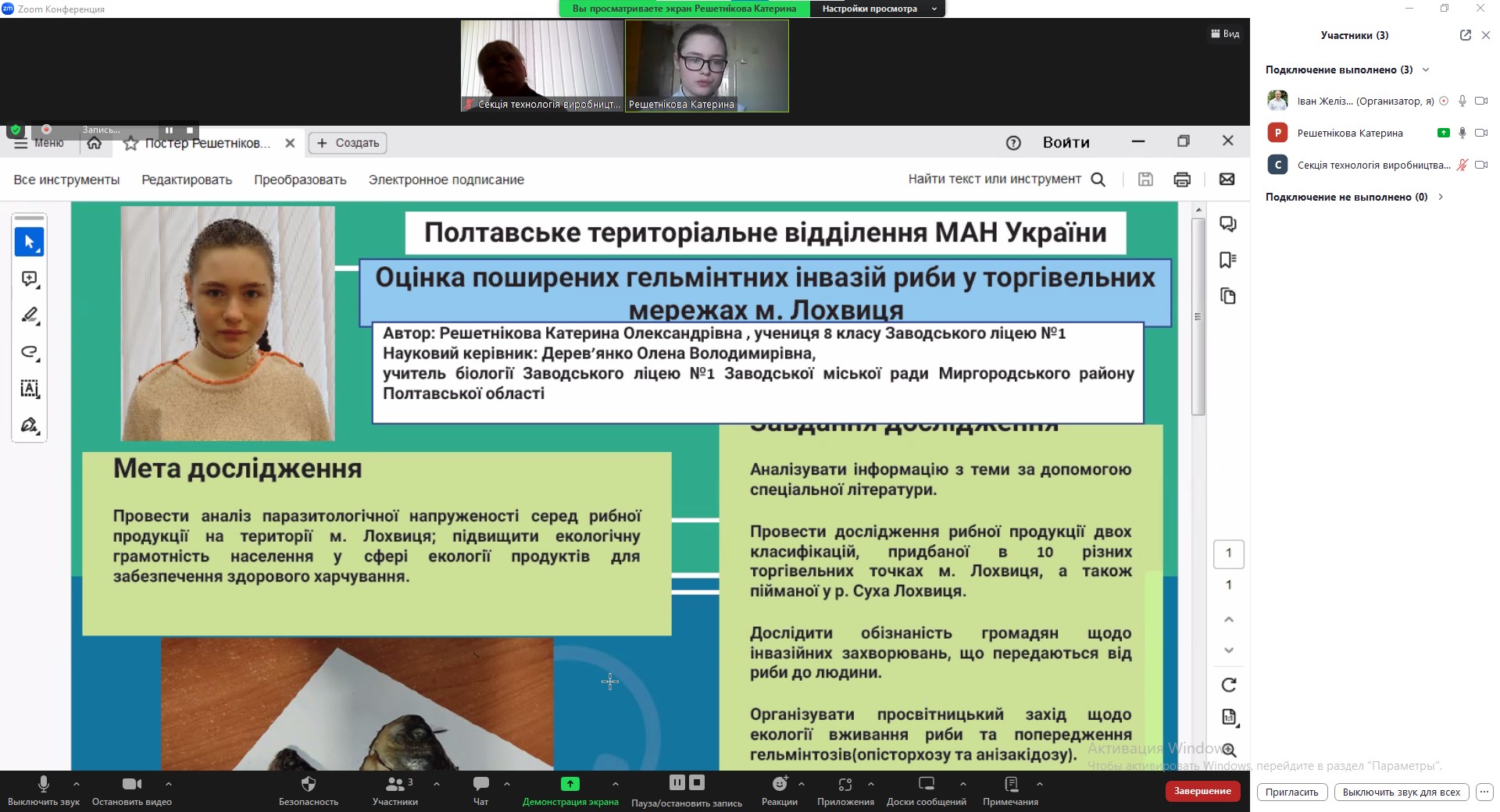1500x812 pixels.
Task: Stop the recording in bottom toolbar
Action: [698, 782]
